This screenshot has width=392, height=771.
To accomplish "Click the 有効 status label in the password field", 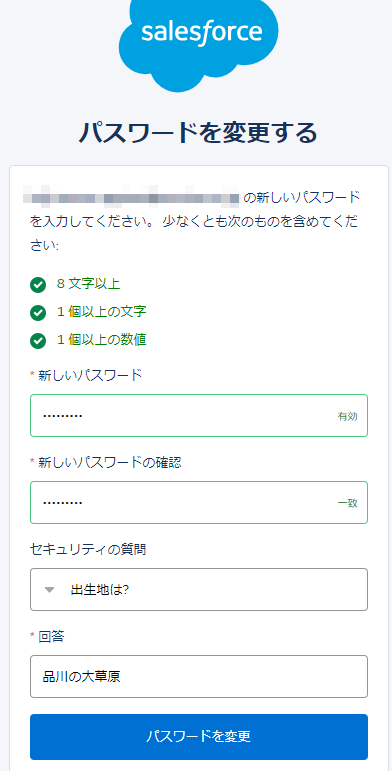I will pyautogui.click(x=347, y=416).
